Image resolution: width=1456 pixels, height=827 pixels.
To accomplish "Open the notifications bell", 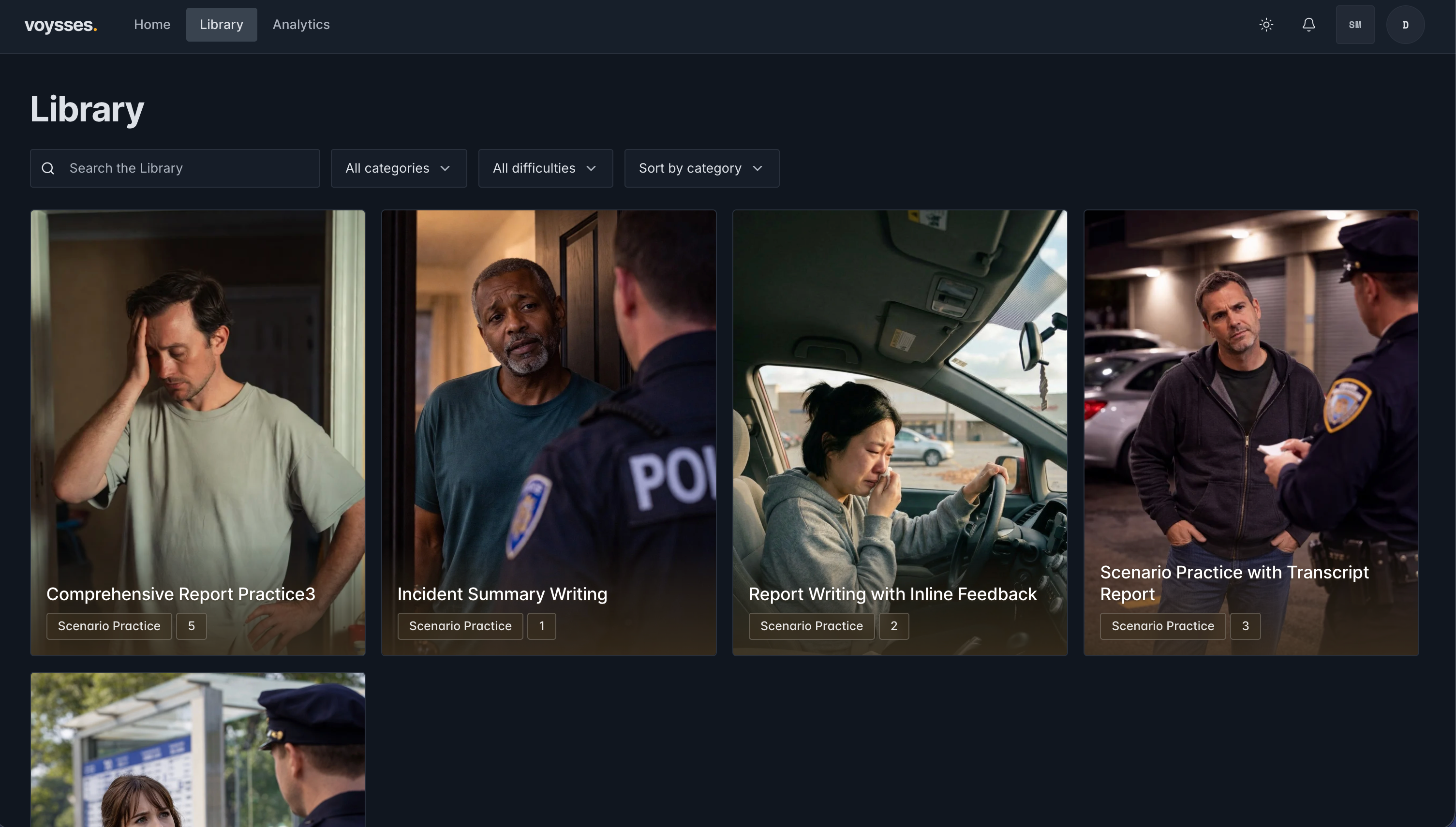I will tap(1309, 25).
